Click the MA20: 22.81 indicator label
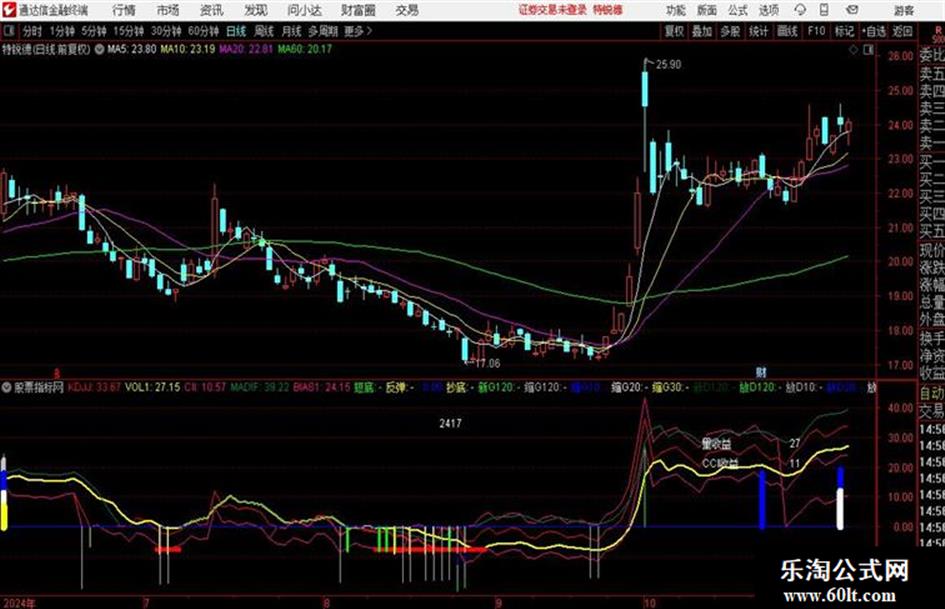945x609 pixels. point(246,49)
